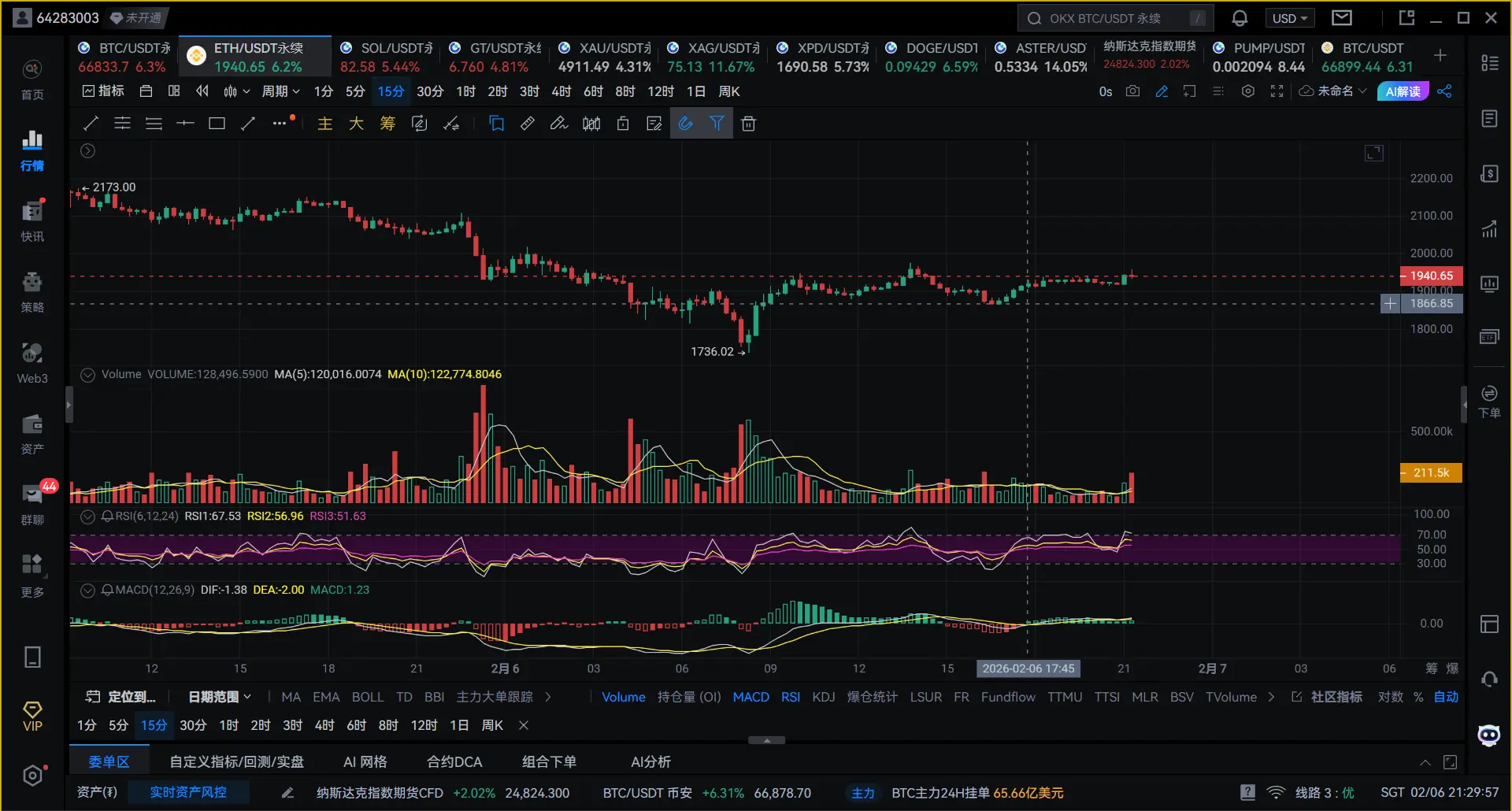The width and height of the screenshot is (1512, 811).
Task: Show more overlays after 主力大单跟踪
Action: point(548,697)
